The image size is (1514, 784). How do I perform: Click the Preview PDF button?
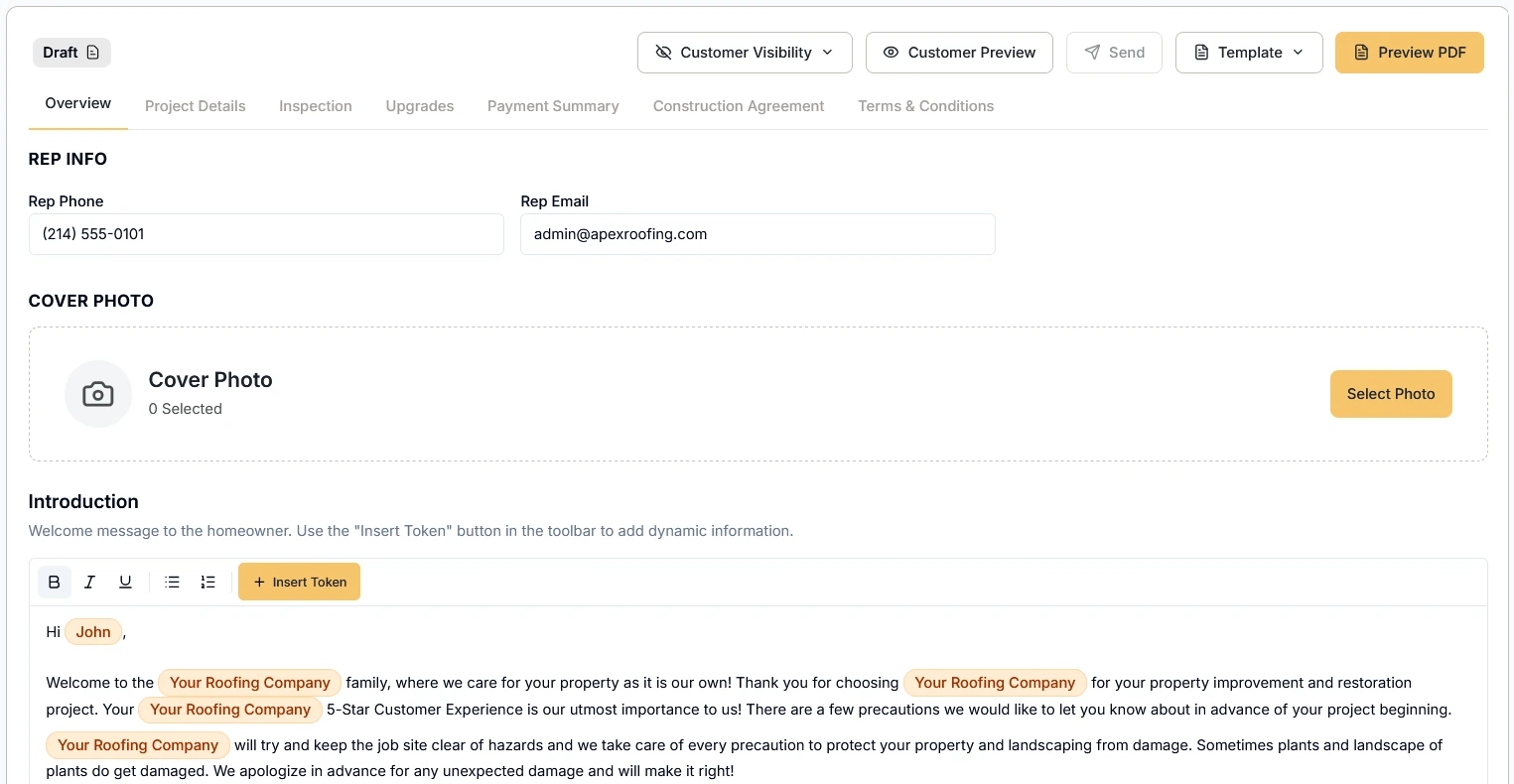[x=1410, y=53]
